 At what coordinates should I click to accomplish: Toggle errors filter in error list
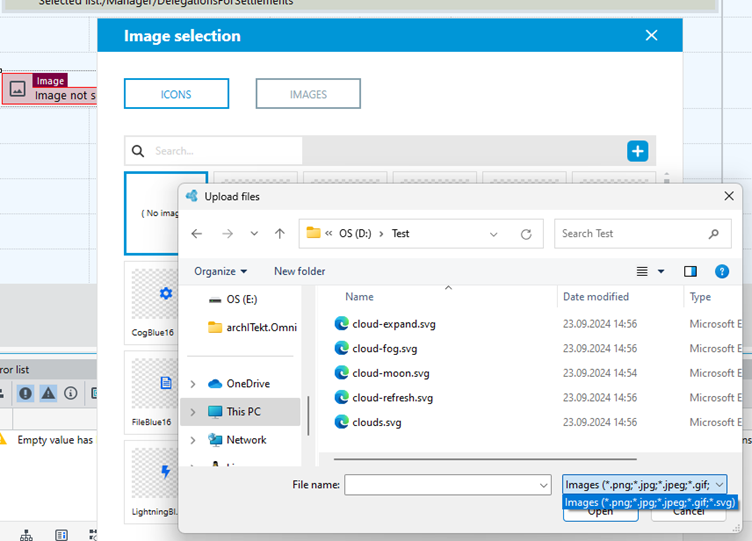tap(25, 394)
